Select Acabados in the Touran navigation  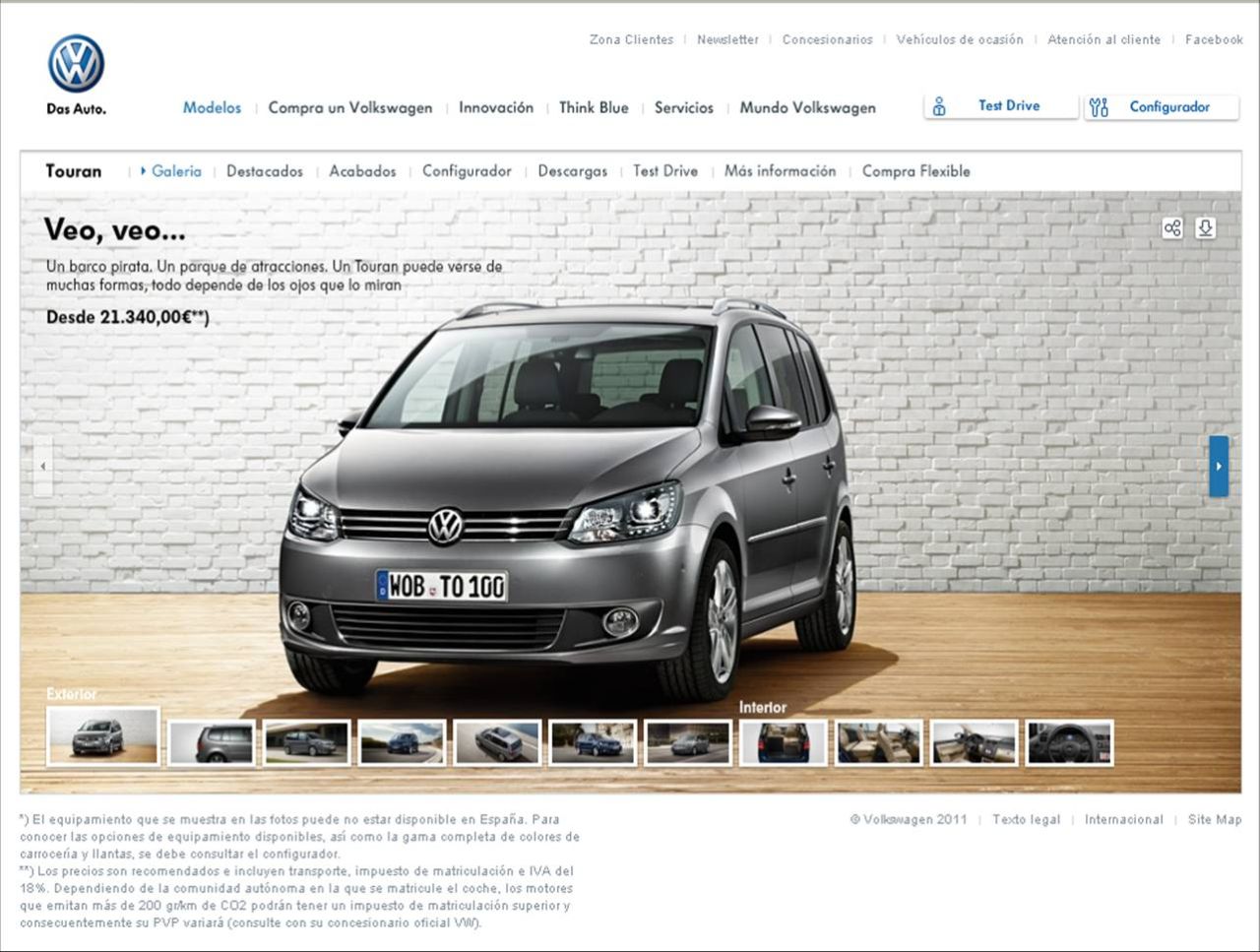click(x=362, y=171)
